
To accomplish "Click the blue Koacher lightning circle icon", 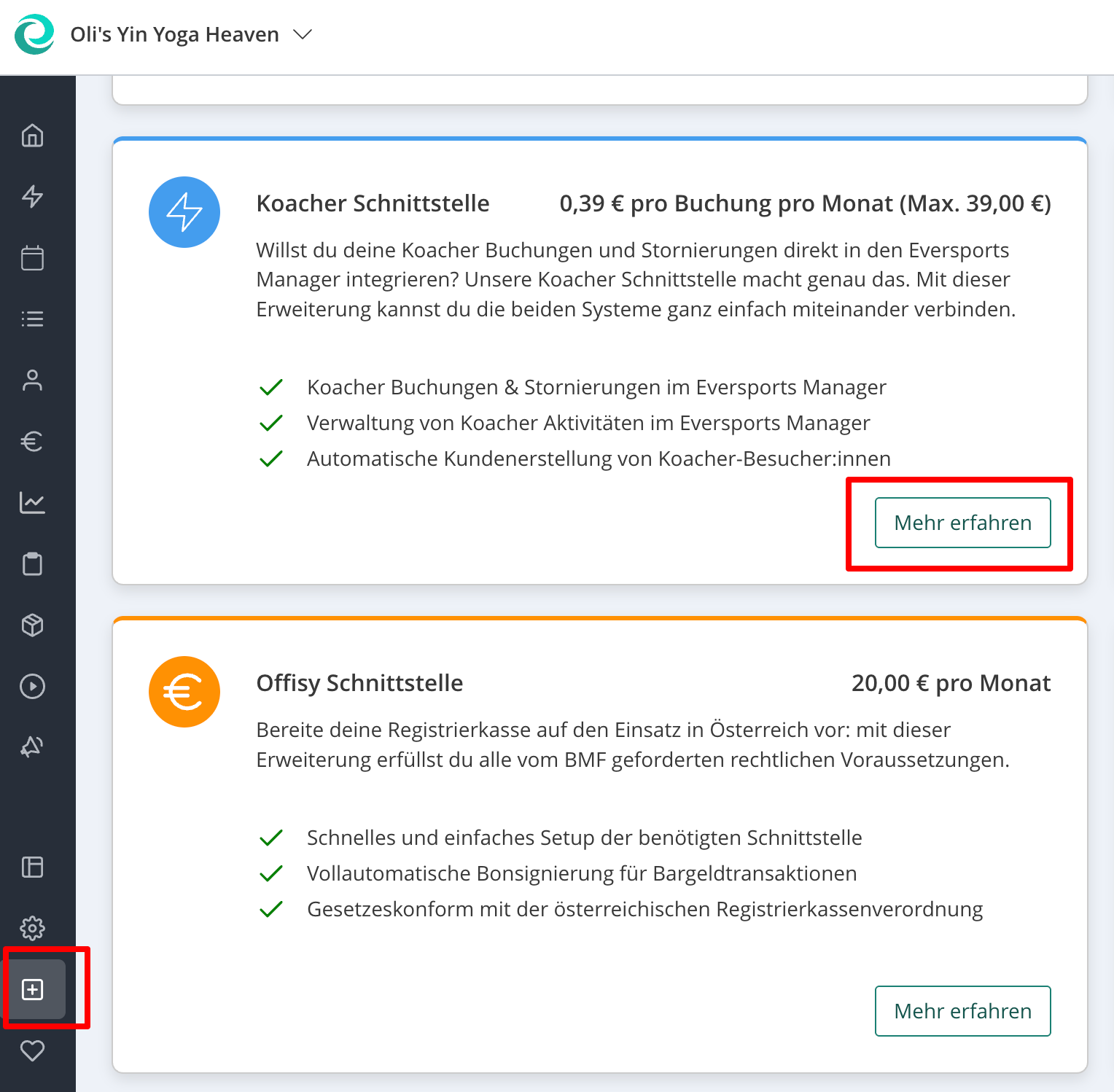I will [184, 212].
